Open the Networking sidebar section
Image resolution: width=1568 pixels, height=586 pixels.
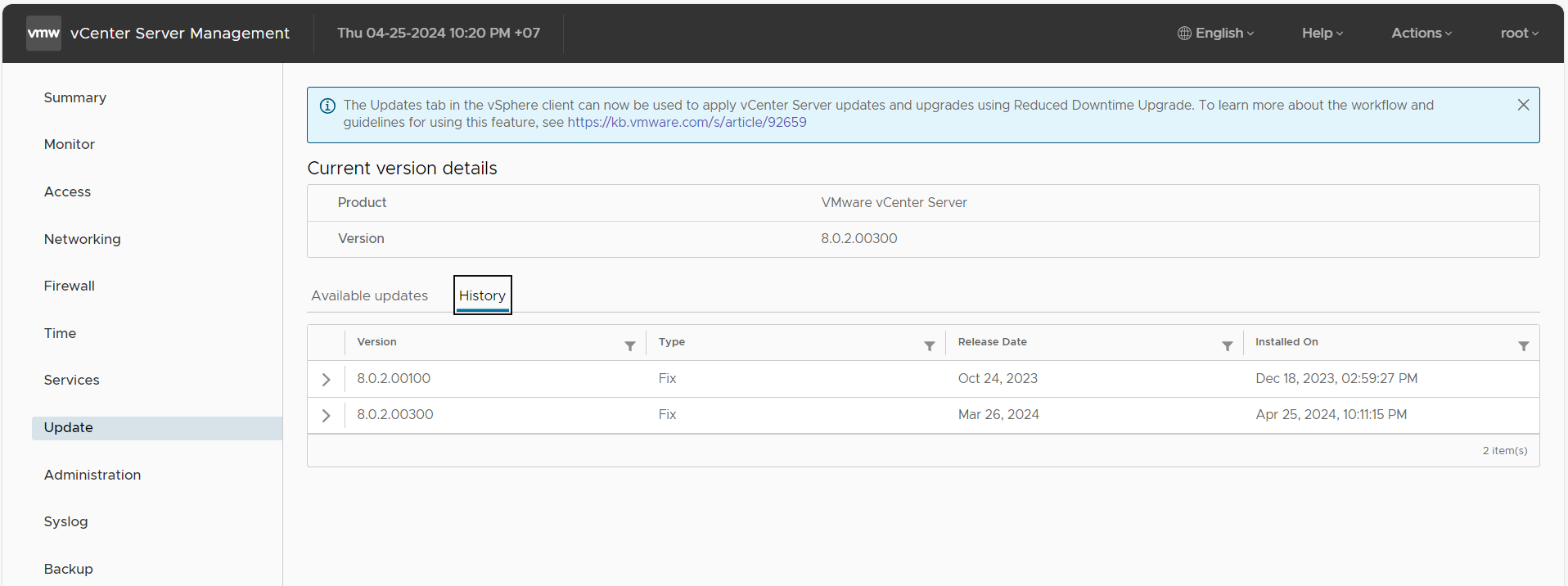(82, 239)
